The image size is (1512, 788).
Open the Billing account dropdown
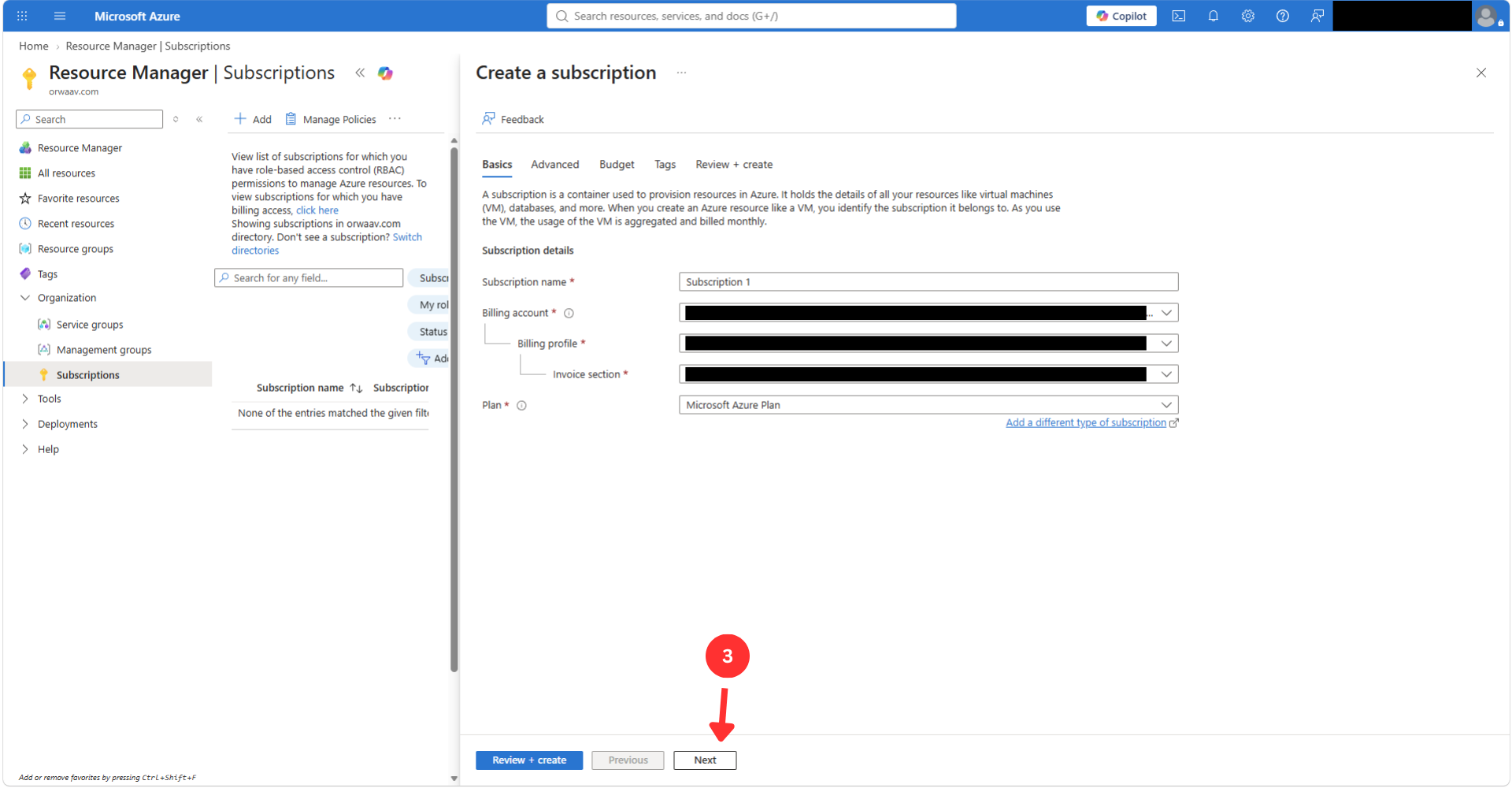[x=928, y=313]
